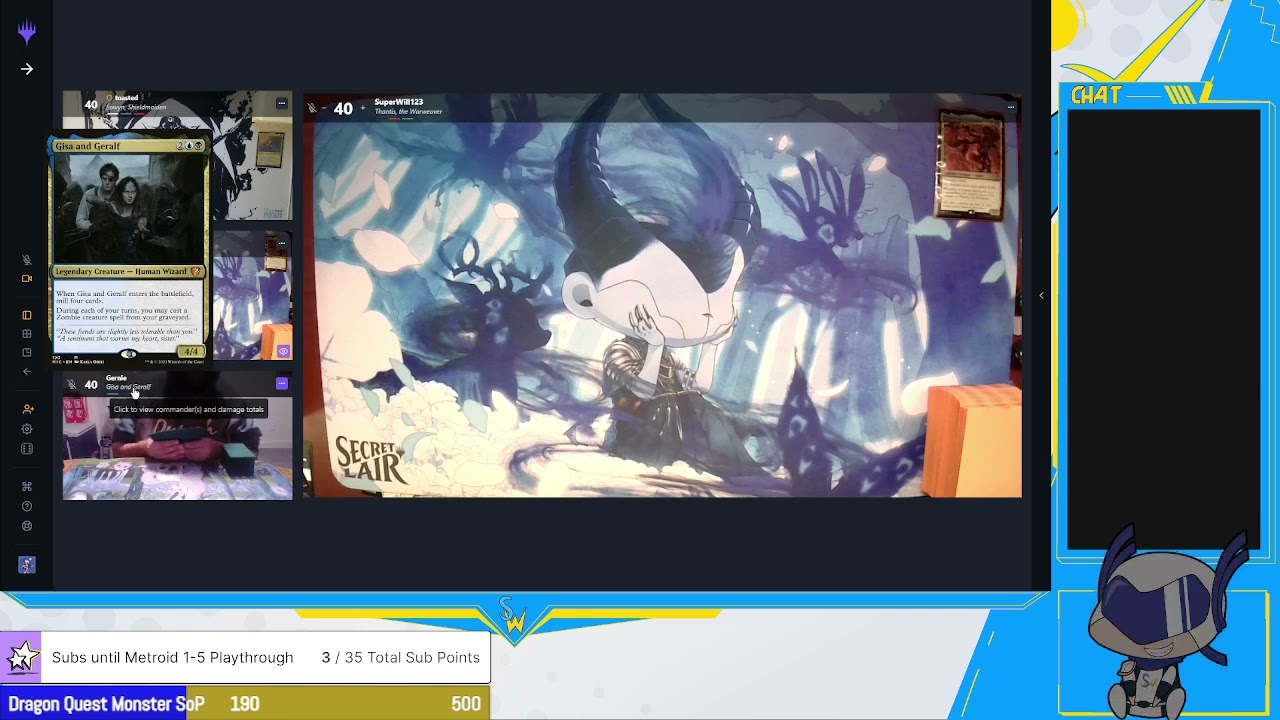The width and height of the screenshot is (1280, 720).
Task: Click muted mic icon on SuperWill123 panel
Action: (x=312, y=108)
